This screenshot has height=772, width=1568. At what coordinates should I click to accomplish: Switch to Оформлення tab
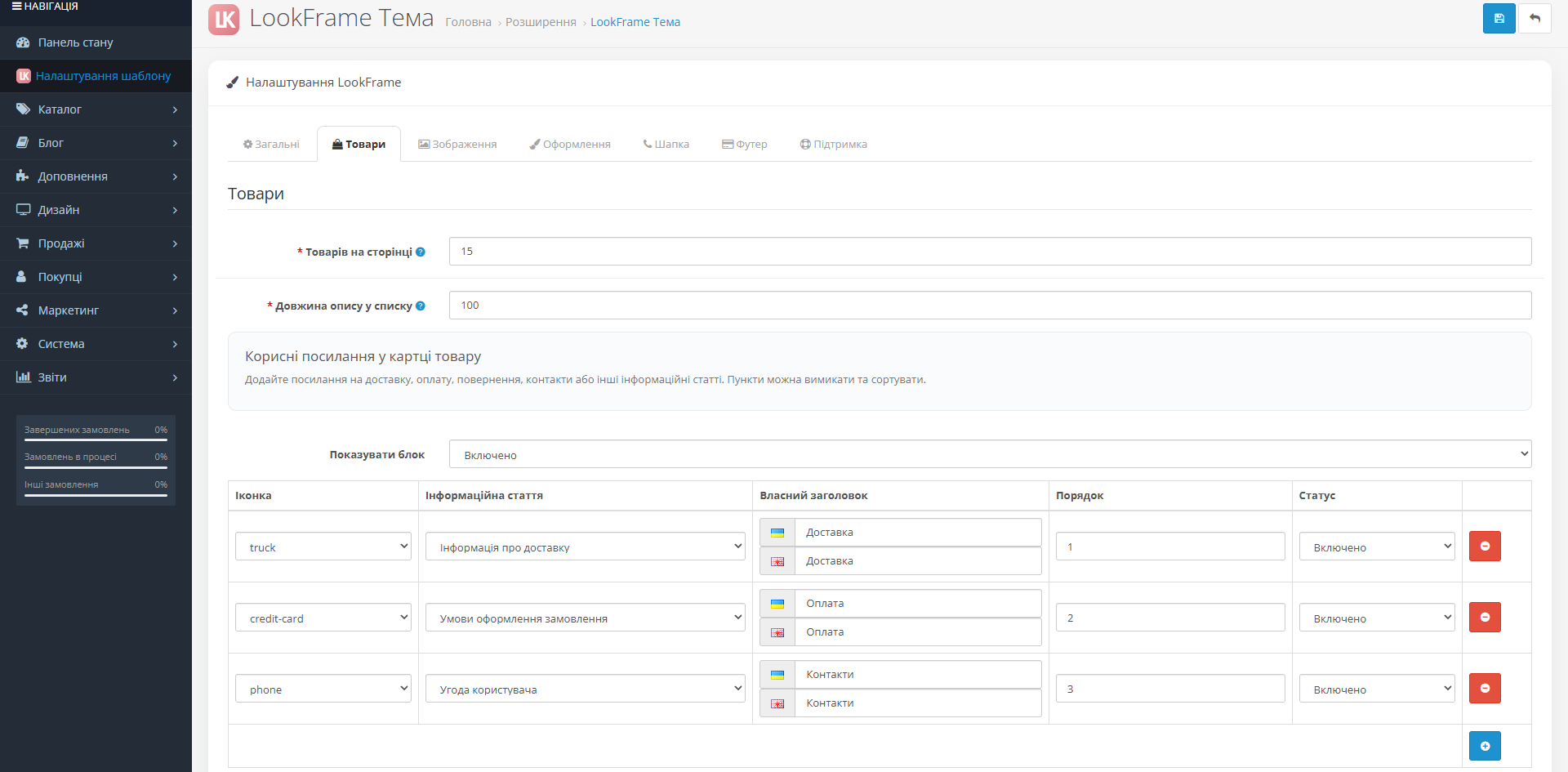[570, 144]
